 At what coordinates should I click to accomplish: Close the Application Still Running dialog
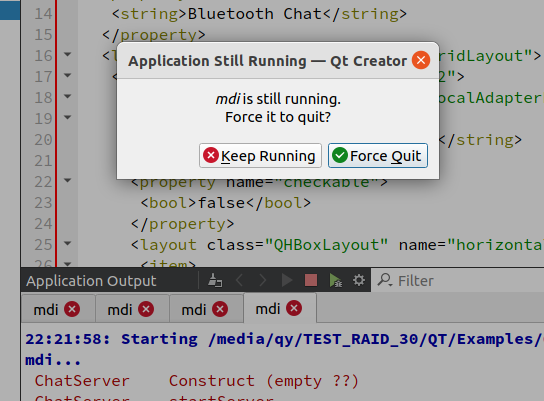click(421, 60)
